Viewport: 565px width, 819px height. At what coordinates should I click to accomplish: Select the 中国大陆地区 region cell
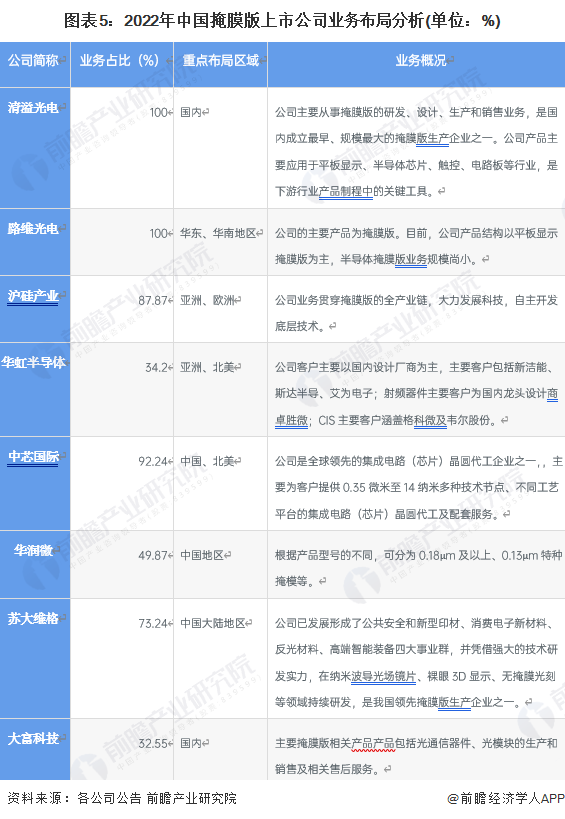click(213, 623)
